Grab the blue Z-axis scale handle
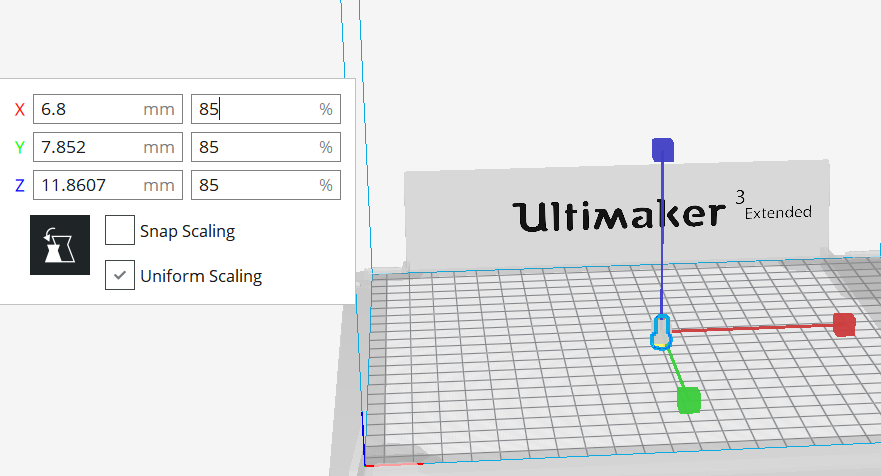Screen dimensions: 881x476 pyautogui.click(x=663, y=150)
